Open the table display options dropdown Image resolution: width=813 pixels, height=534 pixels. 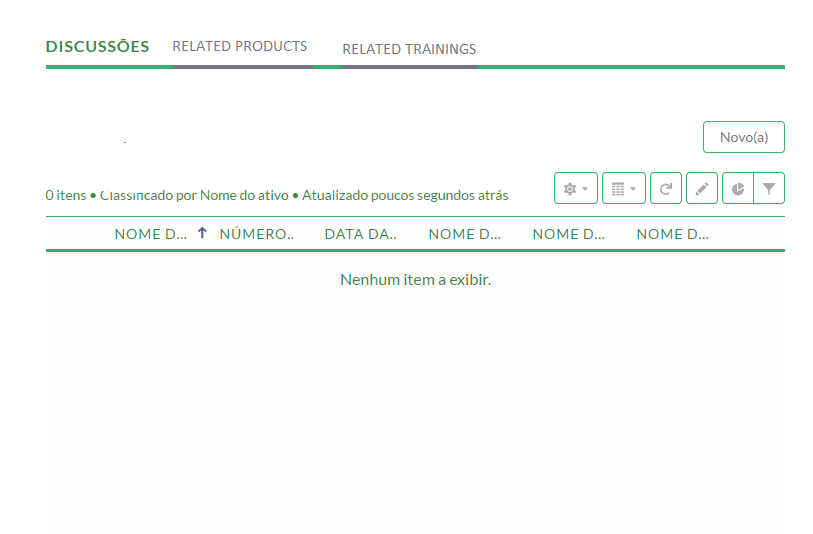[623, 189]
